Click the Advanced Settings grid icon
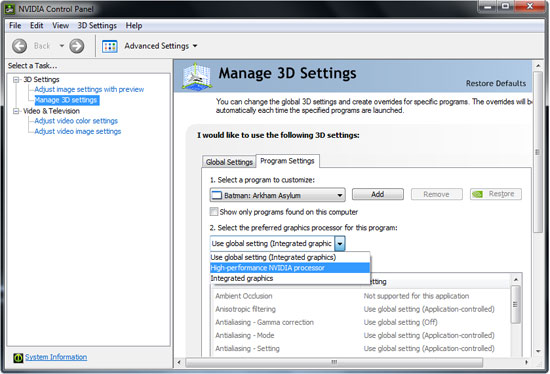This screenshot has height=374, width=550. coord(109,46)
